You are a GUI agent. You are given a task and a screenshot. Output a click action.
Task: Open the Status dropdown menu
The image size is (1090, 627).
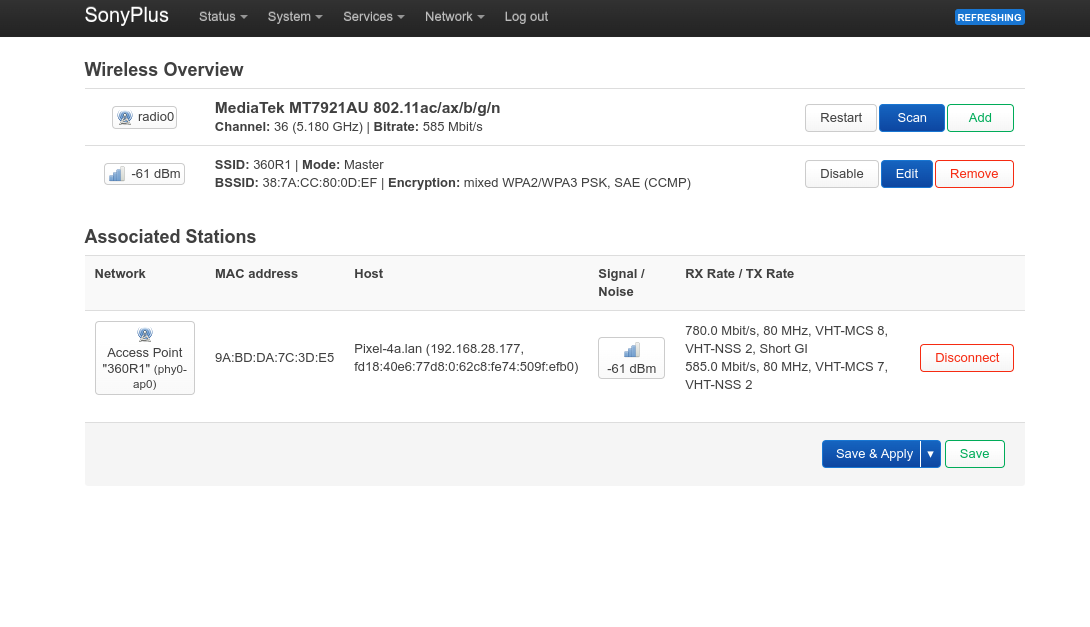(x=223, y=17)
